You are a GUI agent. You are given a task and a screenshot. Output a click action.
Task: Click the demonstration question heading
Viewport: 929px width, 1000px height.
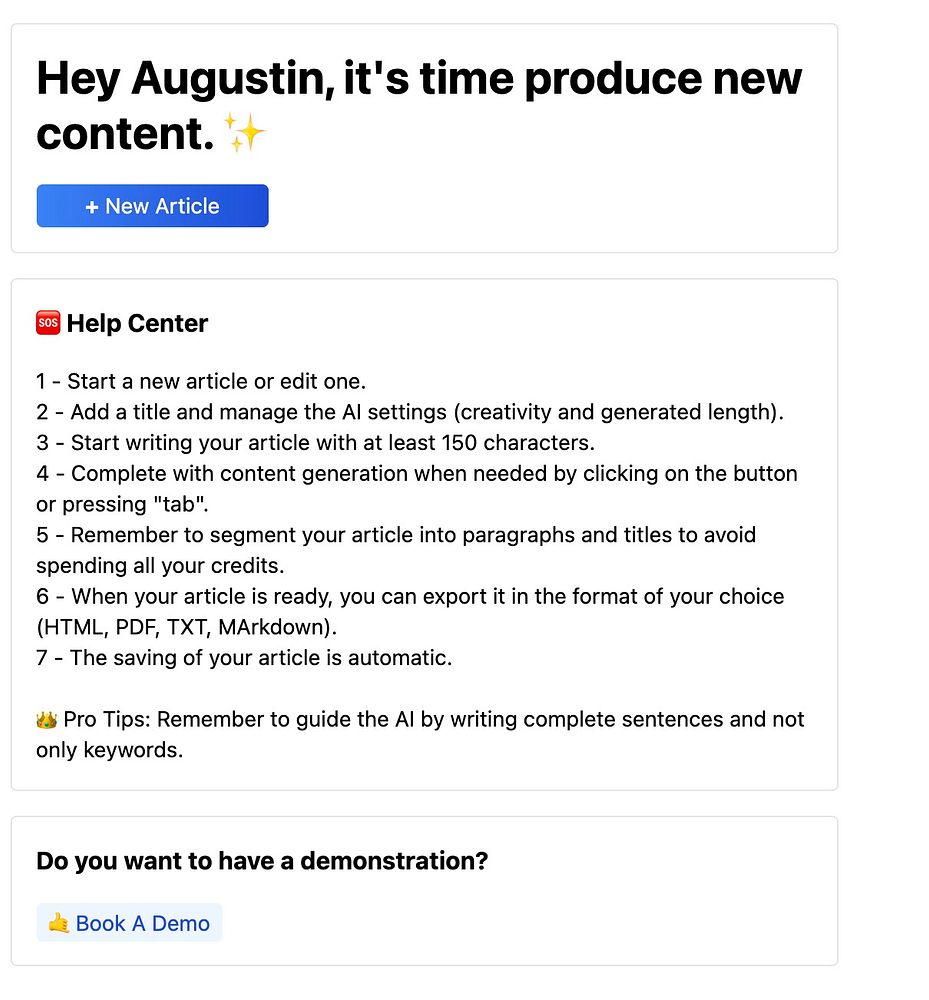pos(262,860)
